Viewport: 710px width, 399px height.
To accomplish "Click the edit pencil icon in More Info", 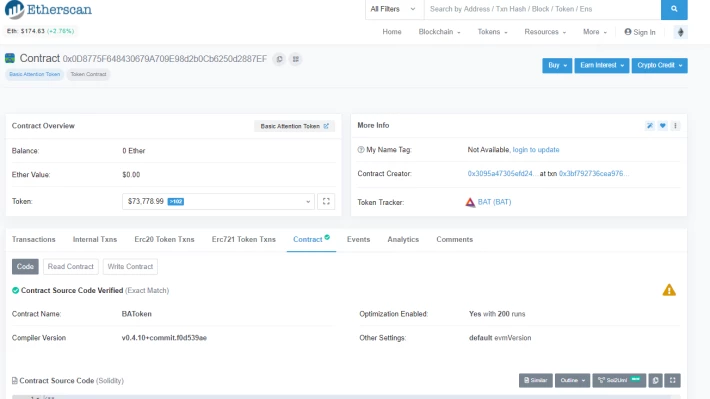I will 650,126.
